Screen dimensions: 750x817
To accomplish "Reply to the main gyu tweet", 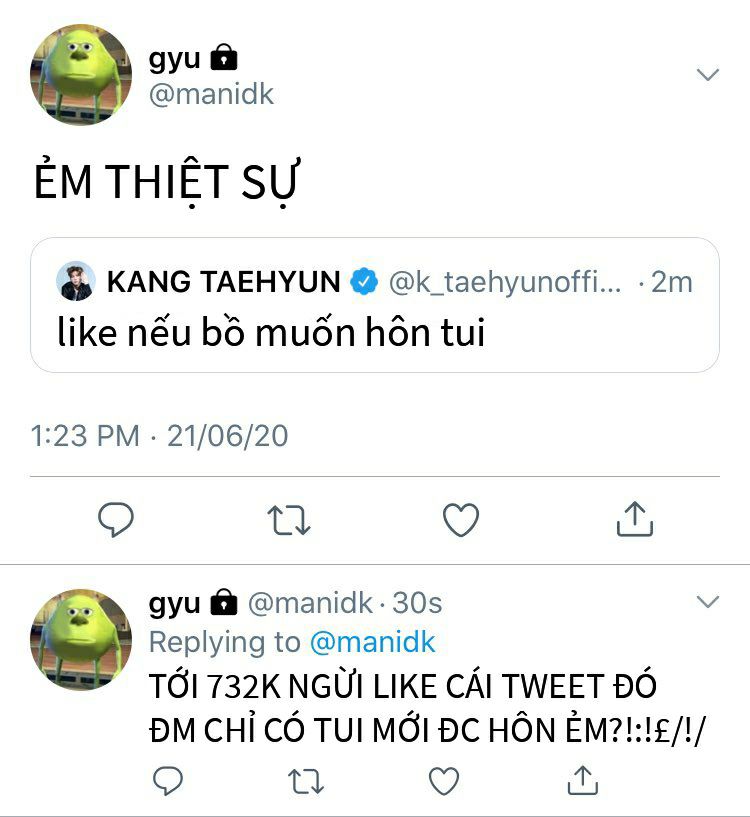I will 116,519.
